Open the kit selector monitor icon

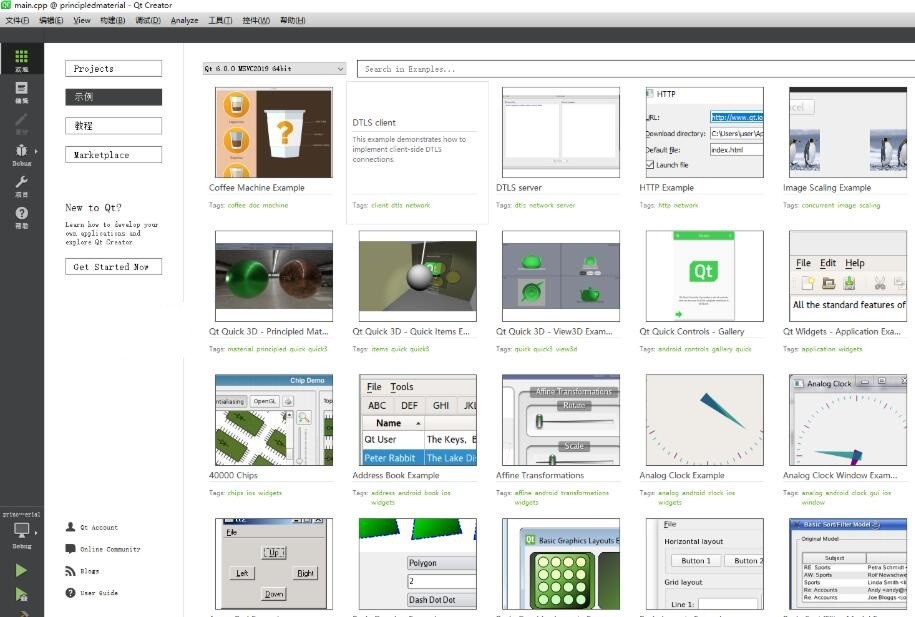click(x=22, y=533)
